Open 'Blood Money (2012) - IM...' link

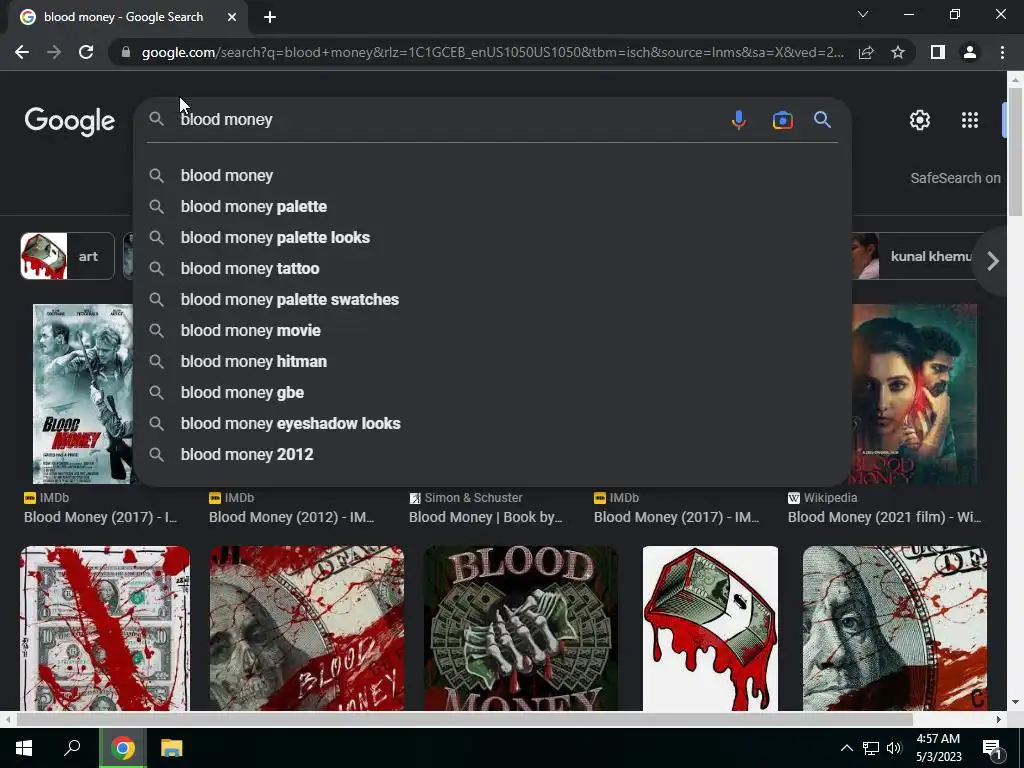coord(291,517)
